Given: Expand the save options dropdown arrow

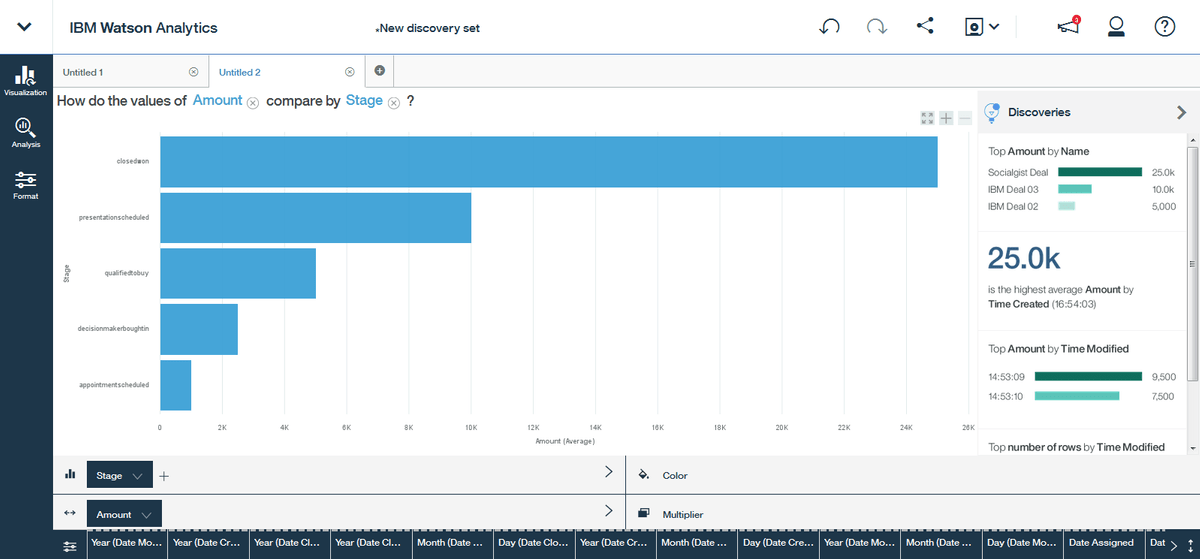Looking at the screenshot, I should [x=994, y=27].
